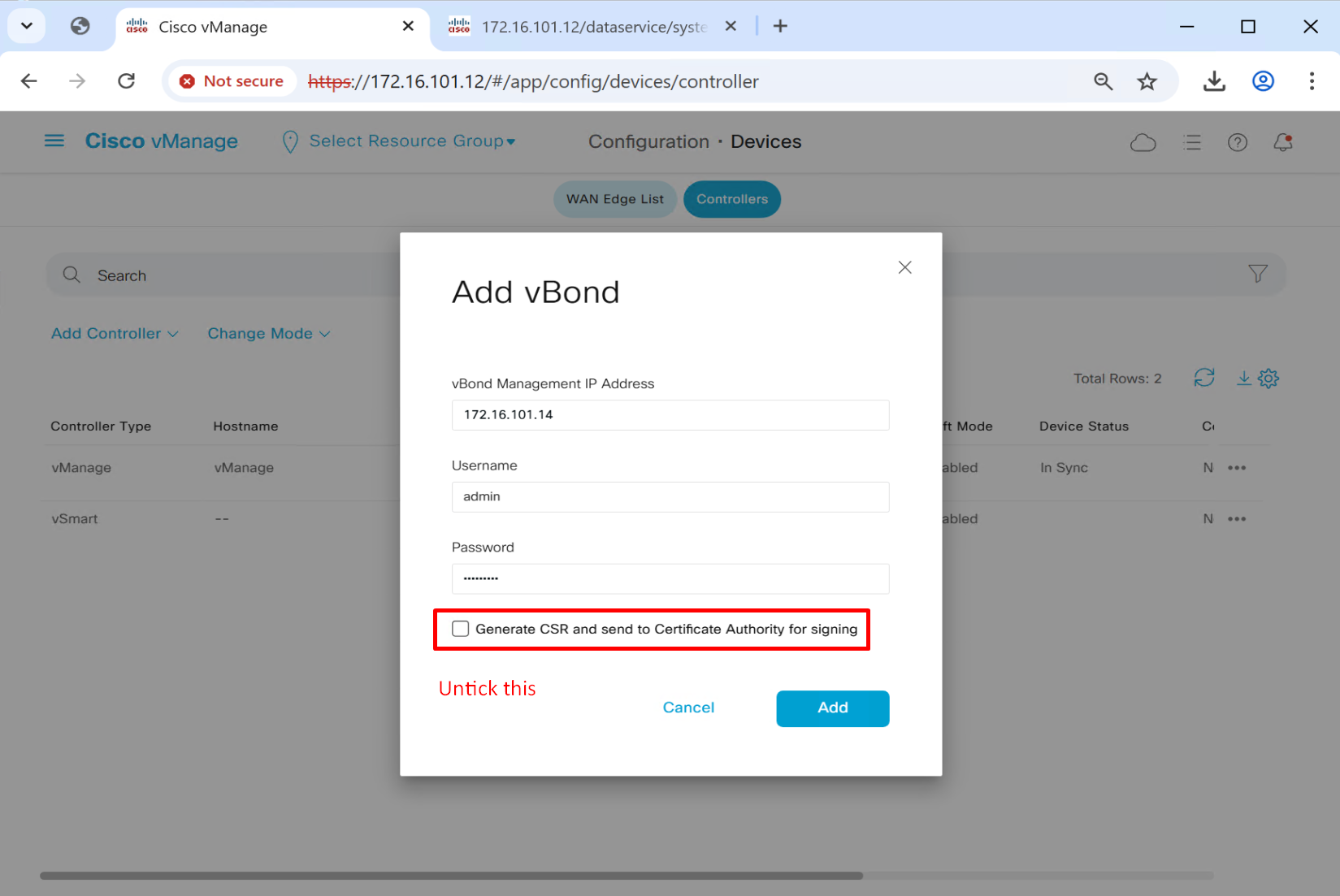
Task: Open the help question mark icon
Action: 1237,143
